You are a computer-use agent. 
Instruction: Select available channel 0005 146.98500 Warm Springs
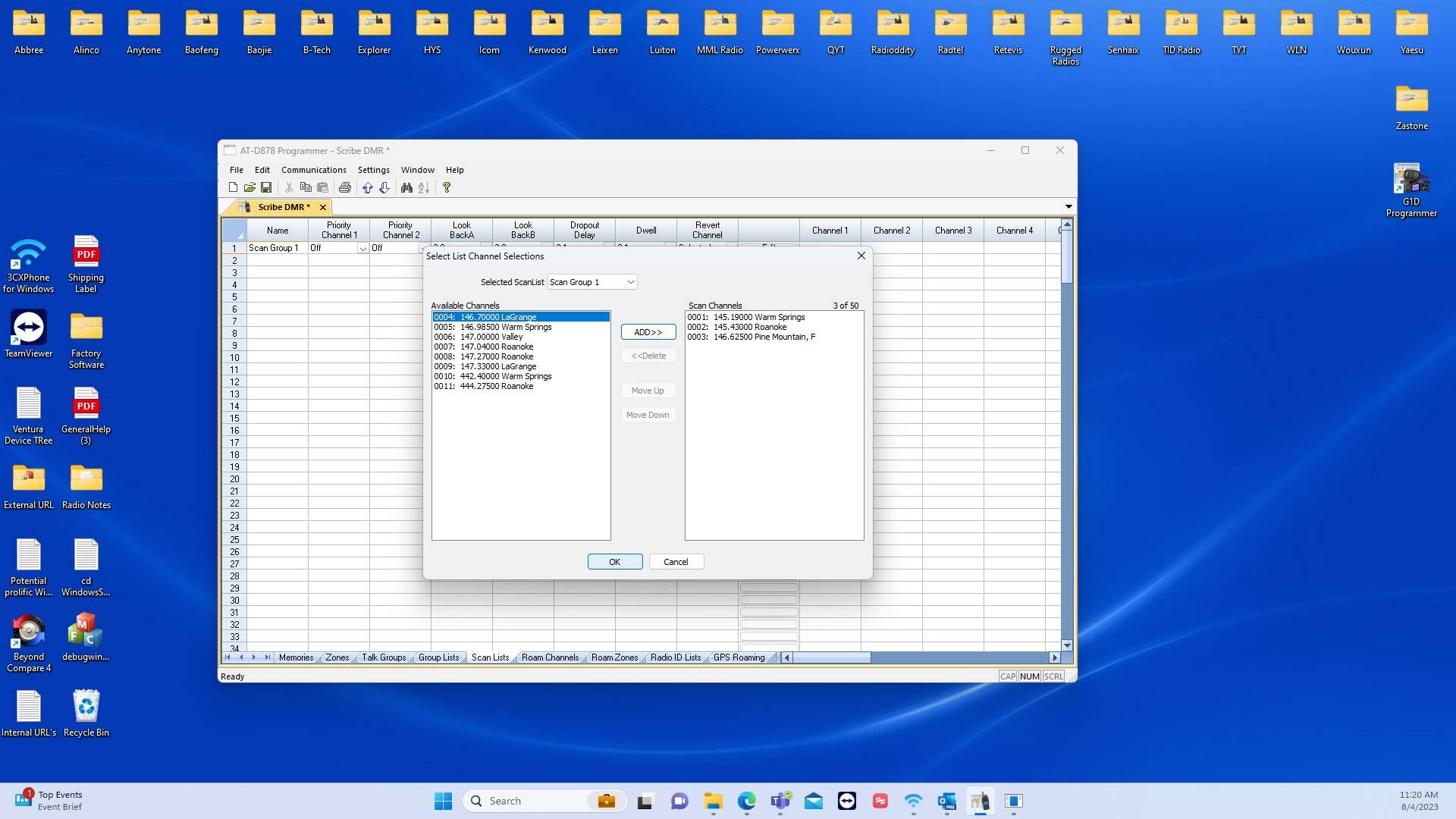(x=521, y=327)
